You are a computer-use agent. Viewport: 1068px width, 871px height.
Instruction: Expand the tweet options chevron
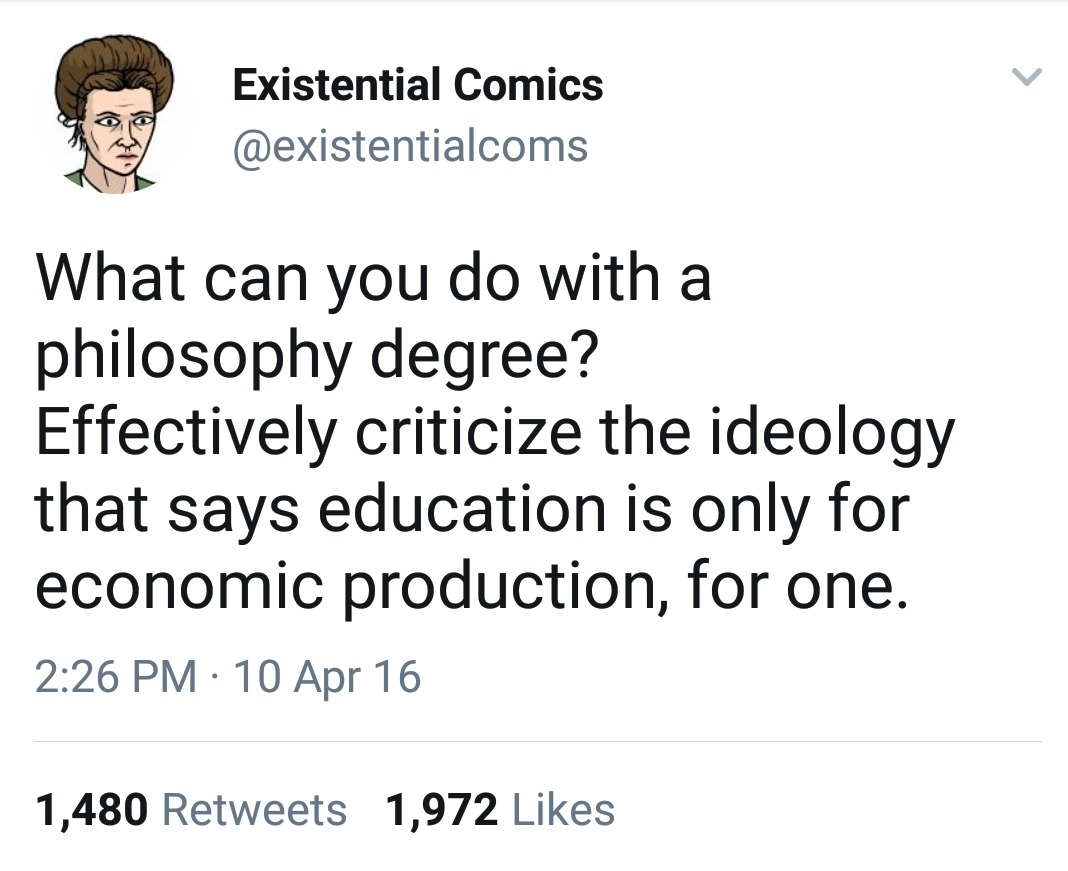pos(1027,77)
